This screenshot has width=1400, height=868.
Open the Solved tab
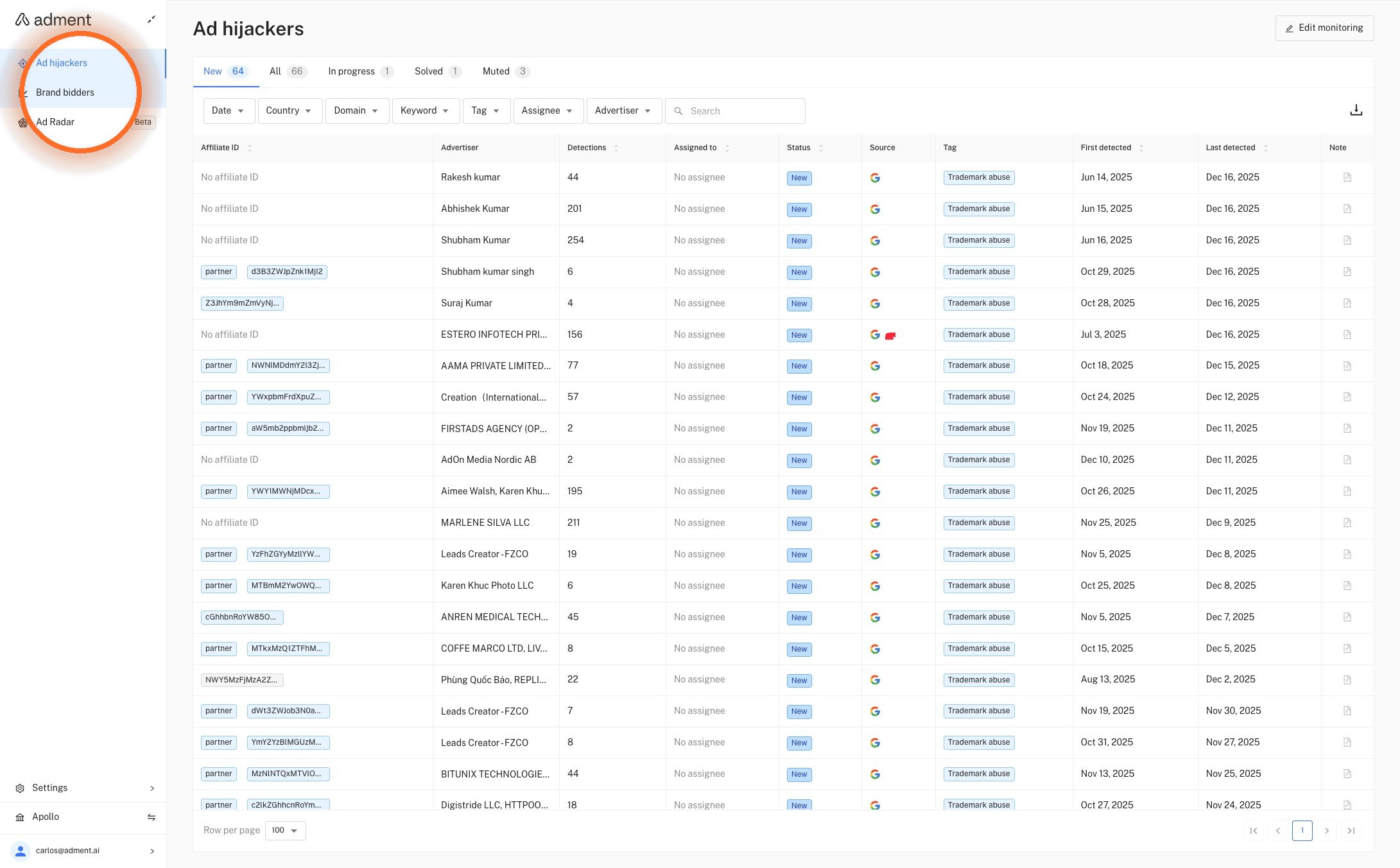(438, 71)
